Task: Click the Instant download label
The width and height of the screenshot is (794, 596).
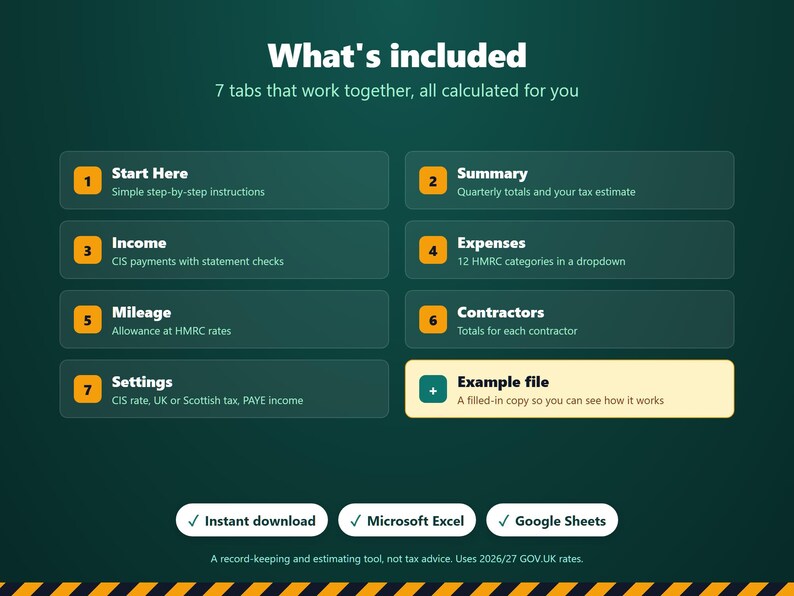Action: [260, 521]
